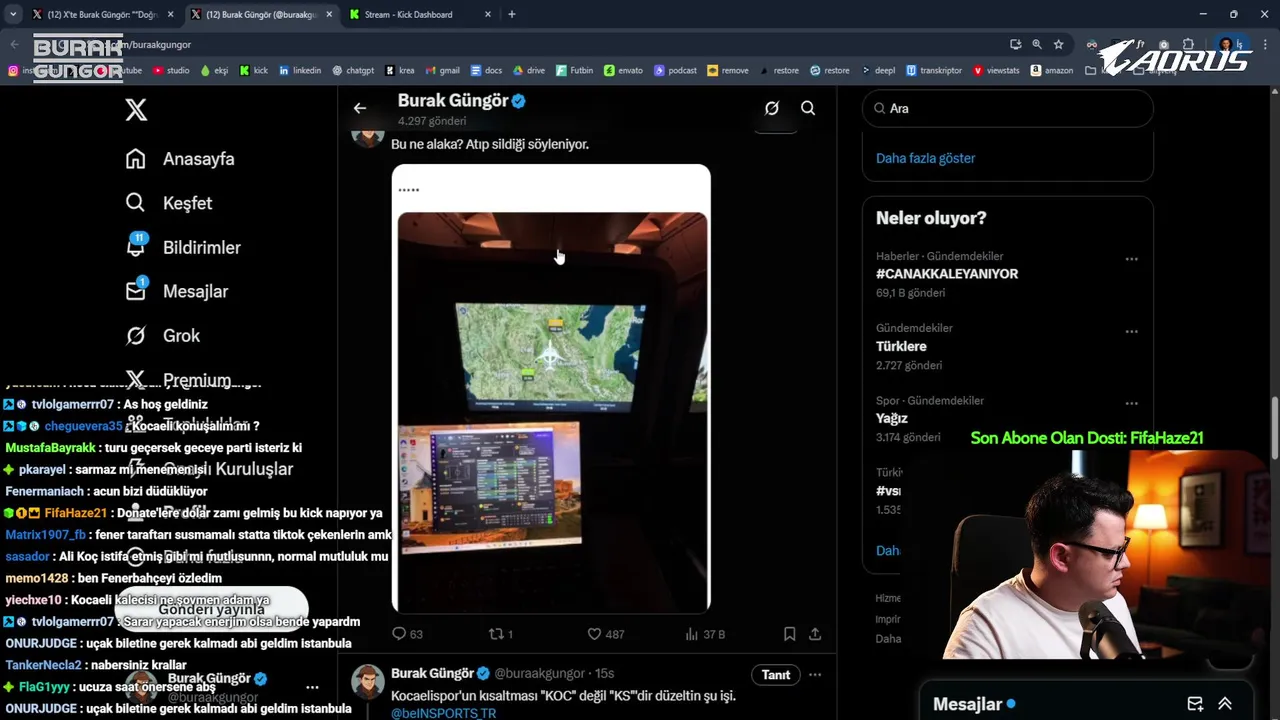Like the post with 487 likes

coord(605,634)
